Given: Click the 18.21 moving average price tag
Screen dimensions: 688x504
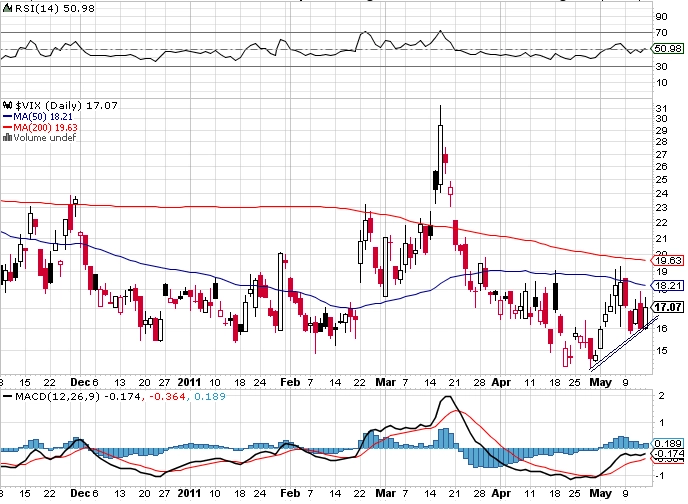Looking at the screenshot, I should (667, 286).
